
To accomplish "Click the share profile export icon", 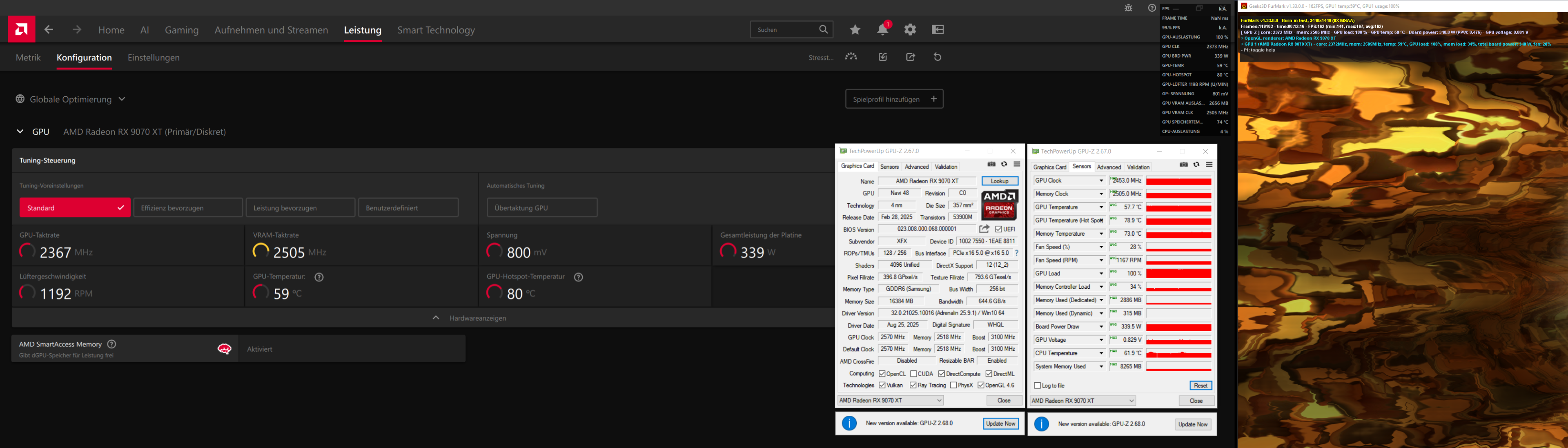I will click(911, 57).
